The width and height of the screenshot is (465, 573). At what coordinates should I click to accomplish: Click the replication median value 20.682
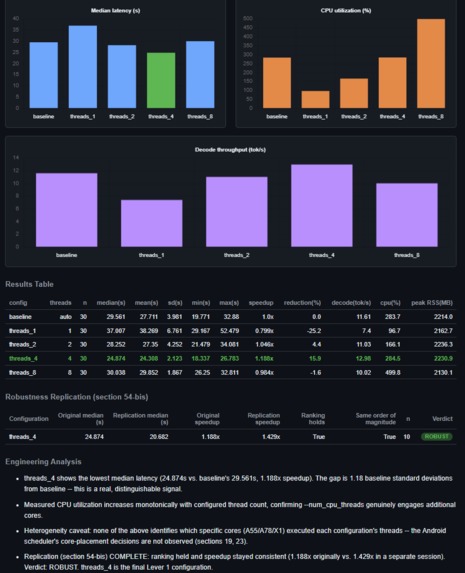click(159, 437)
